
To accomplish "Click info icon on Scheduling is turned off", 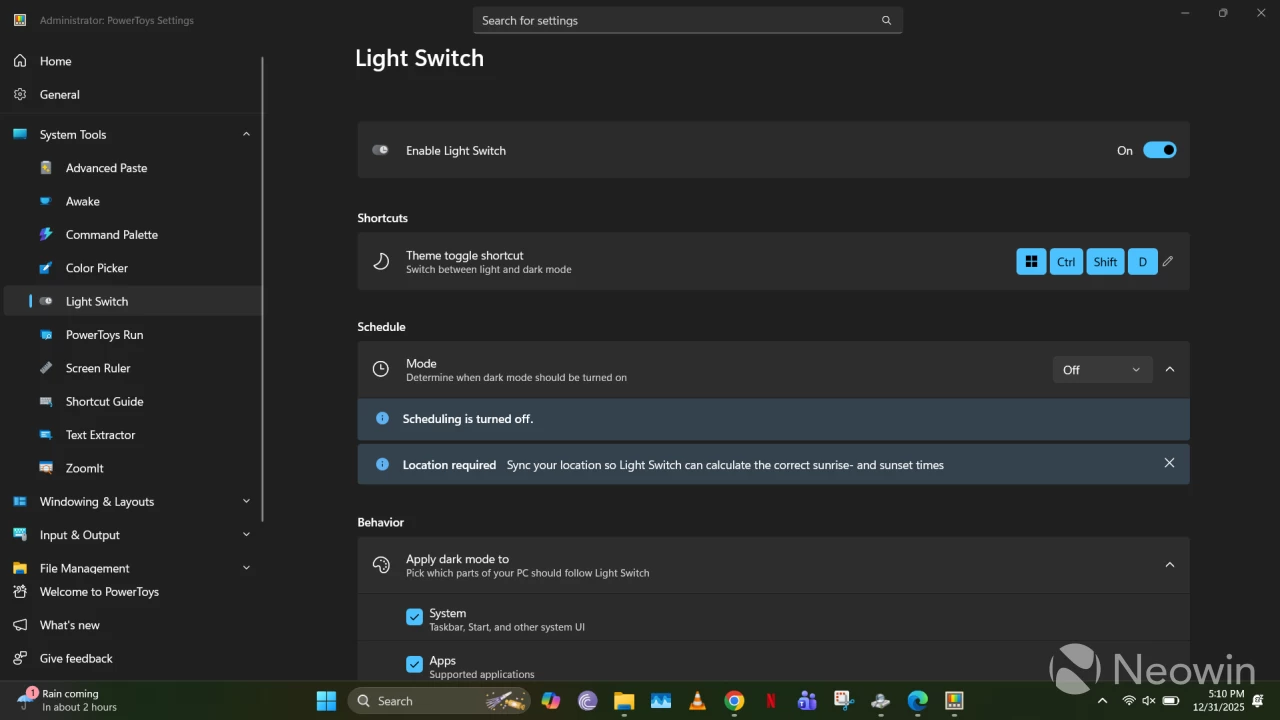I will 382,418.
